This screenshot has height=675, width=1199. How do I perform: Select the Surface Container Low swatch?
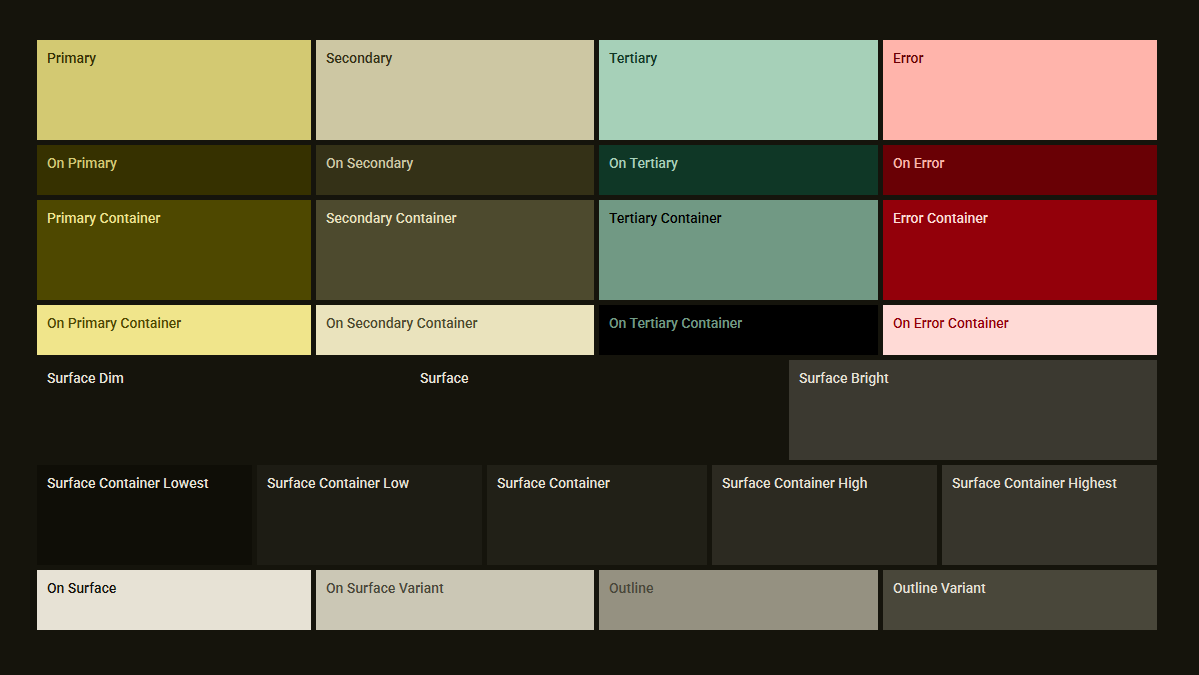pos(369,514)
